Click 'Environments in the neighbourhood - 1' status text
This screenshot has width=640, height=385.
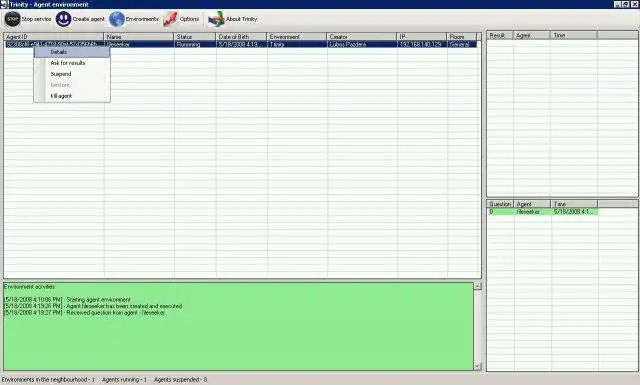pyautogui.click(x=48, y=379)
